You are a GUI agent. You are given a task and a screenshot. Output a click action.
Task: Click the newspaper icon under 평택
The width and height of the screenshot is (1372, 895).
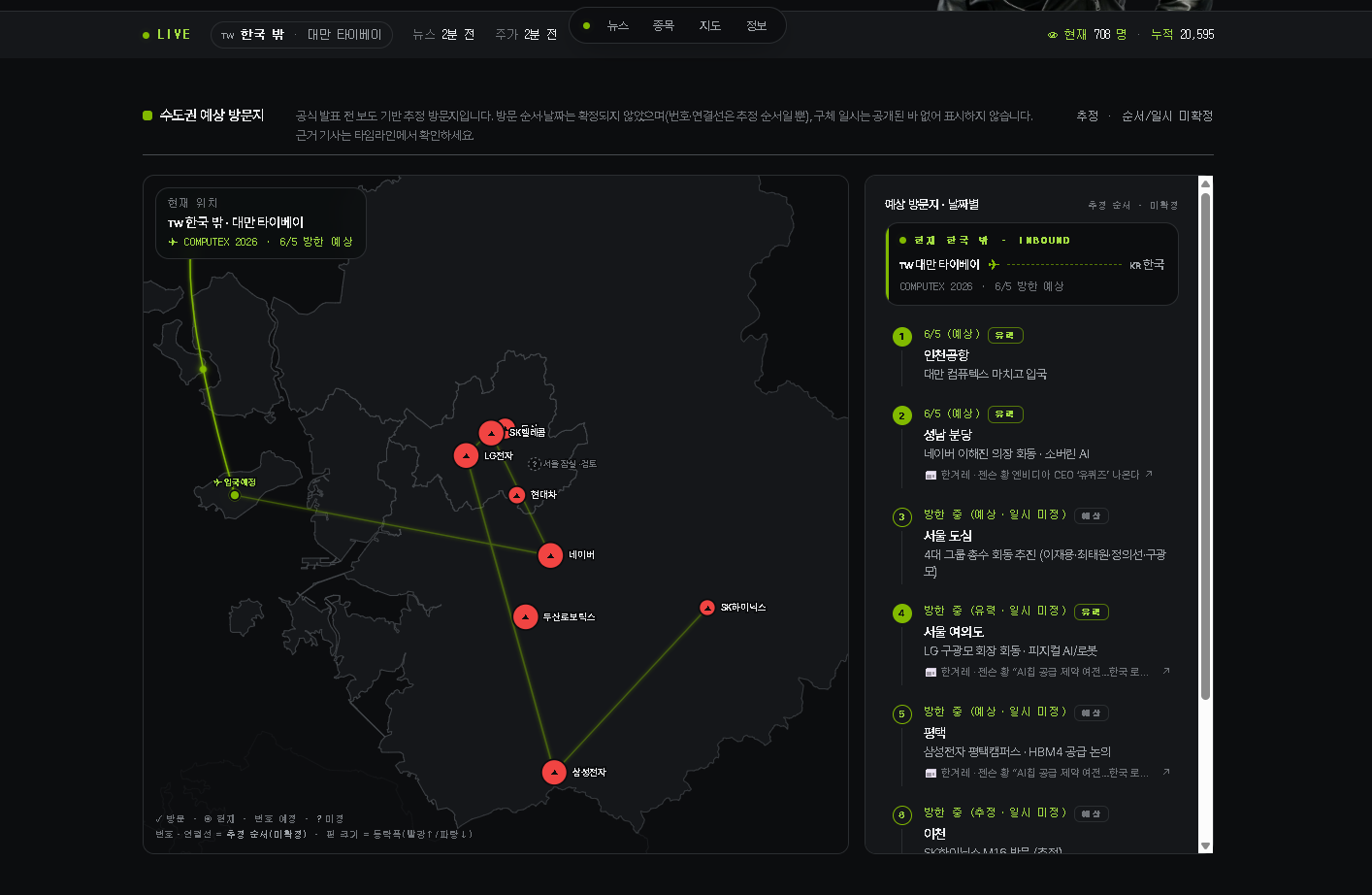click(x=931, y=774)
